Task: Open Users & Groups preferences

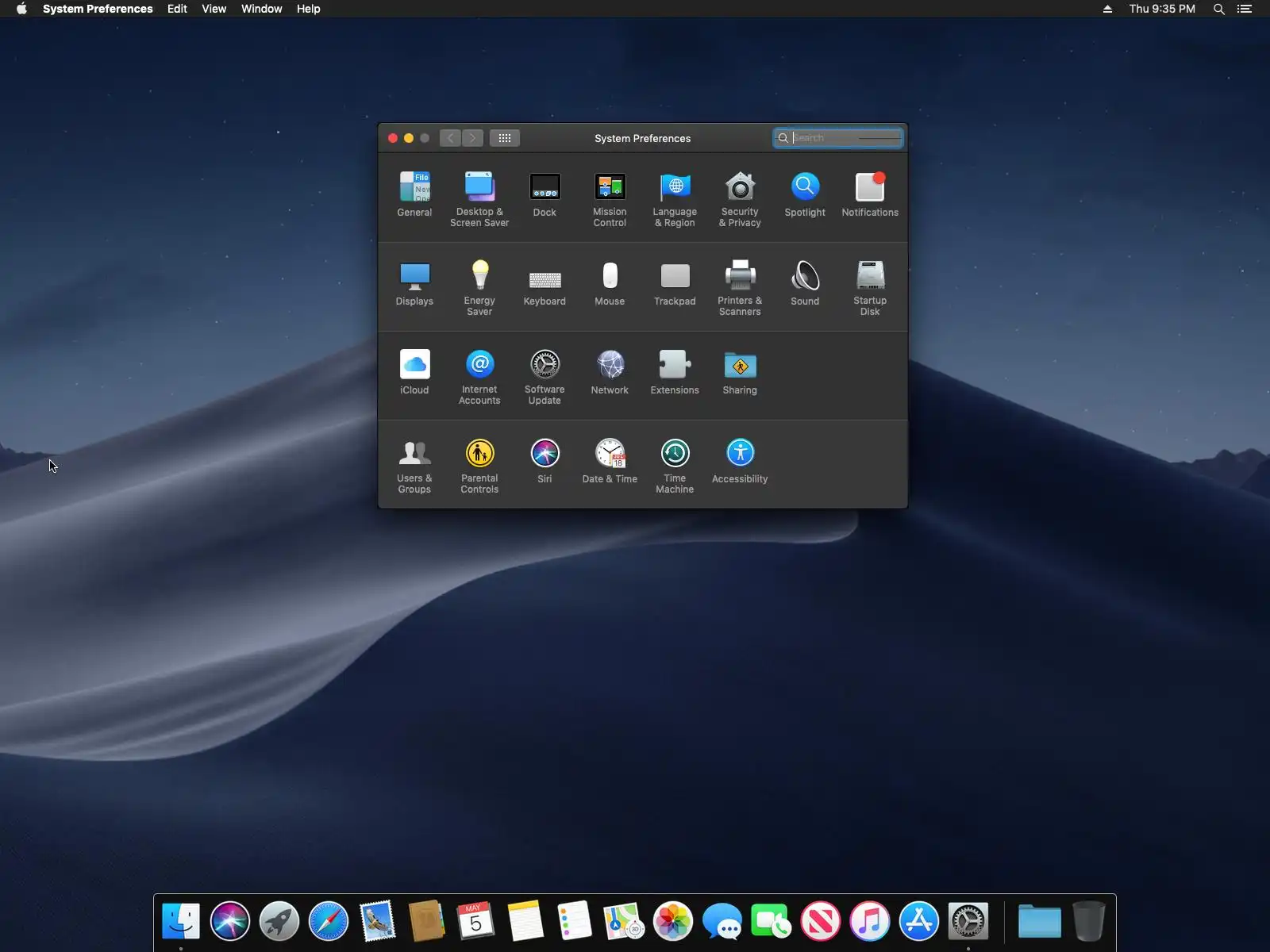Action: click(x=414, y=466)
